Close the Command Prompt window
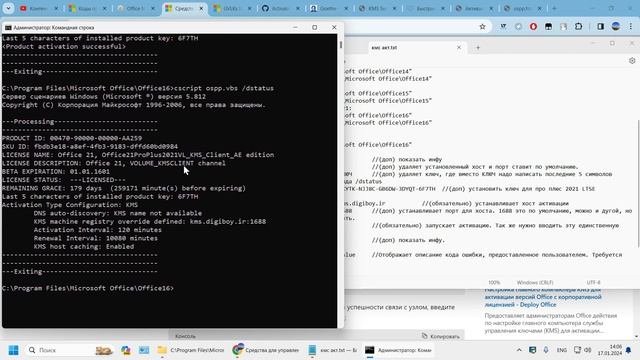The height and width of the screenshot is (360, 640). click(x=334, y=27)
